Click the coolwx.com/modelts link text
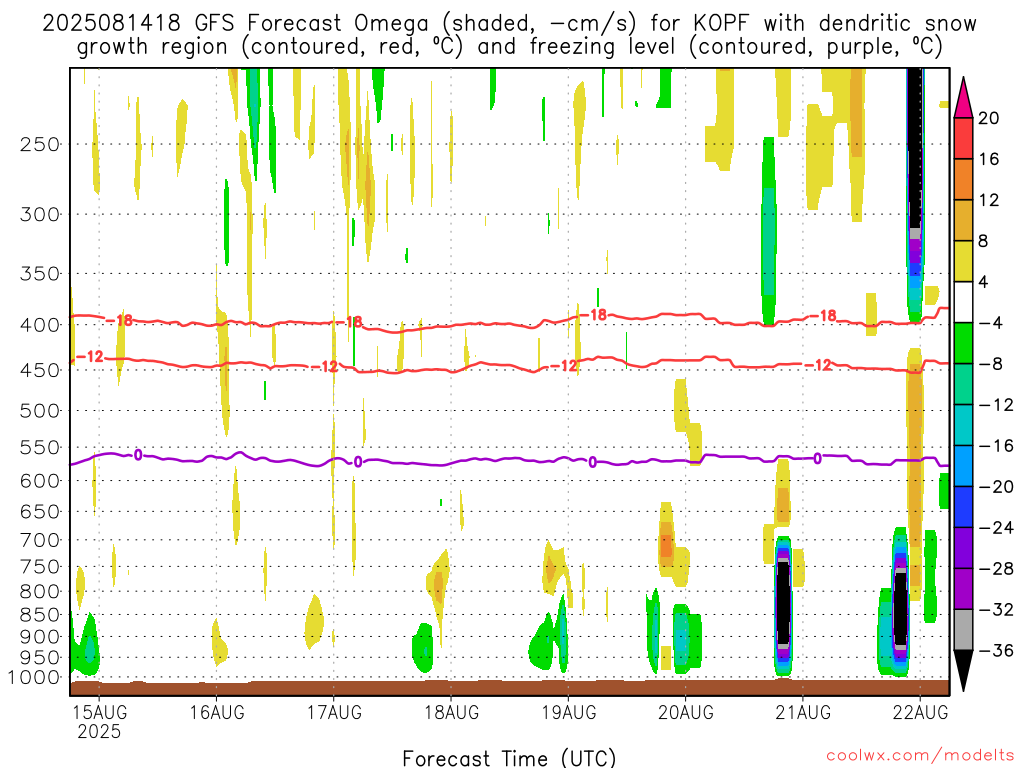 click(920, 756)
